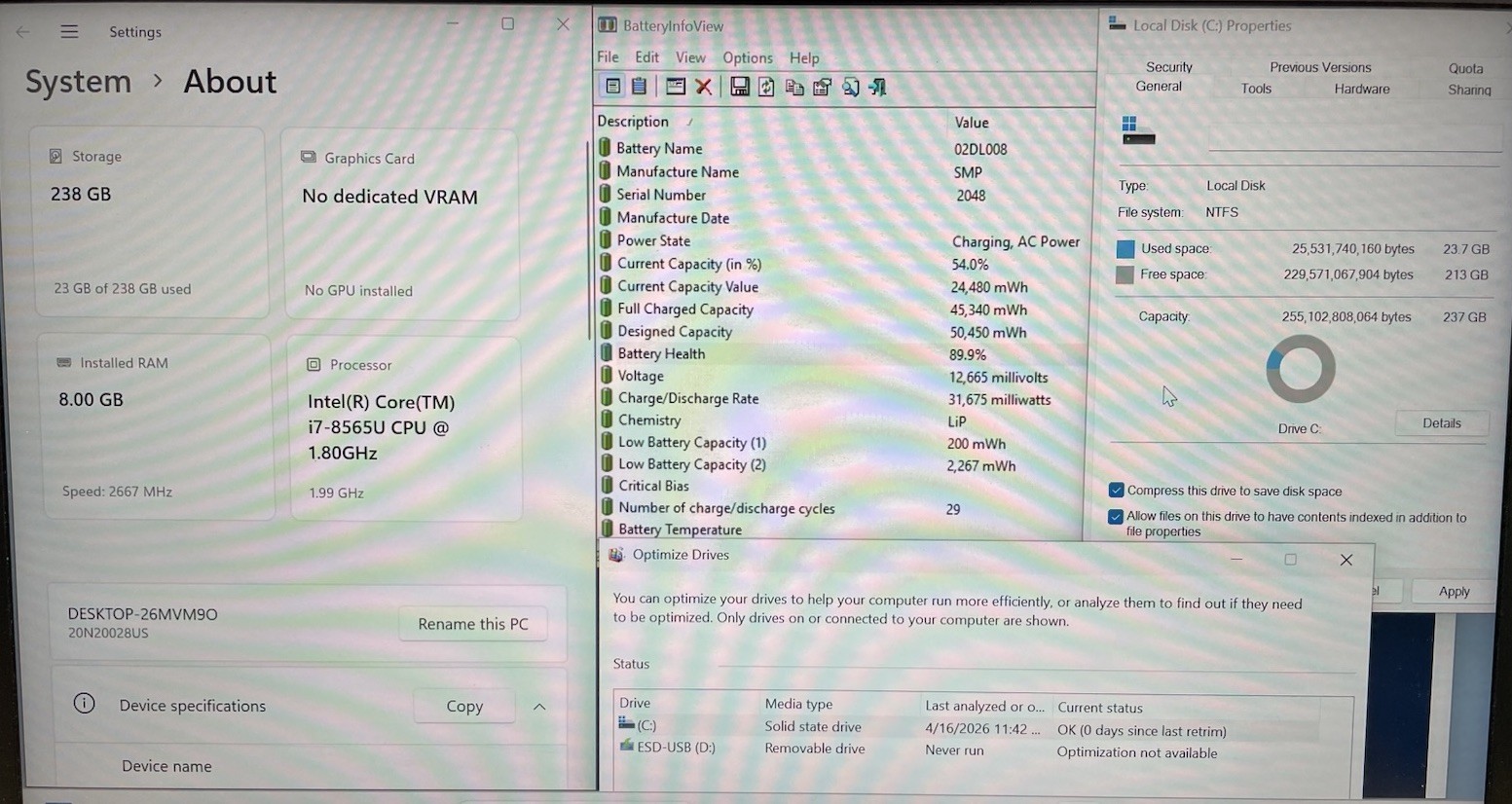
Task: Click the battery icon beside Voltage
Action: pyautogui.click(x=606, y=375)
